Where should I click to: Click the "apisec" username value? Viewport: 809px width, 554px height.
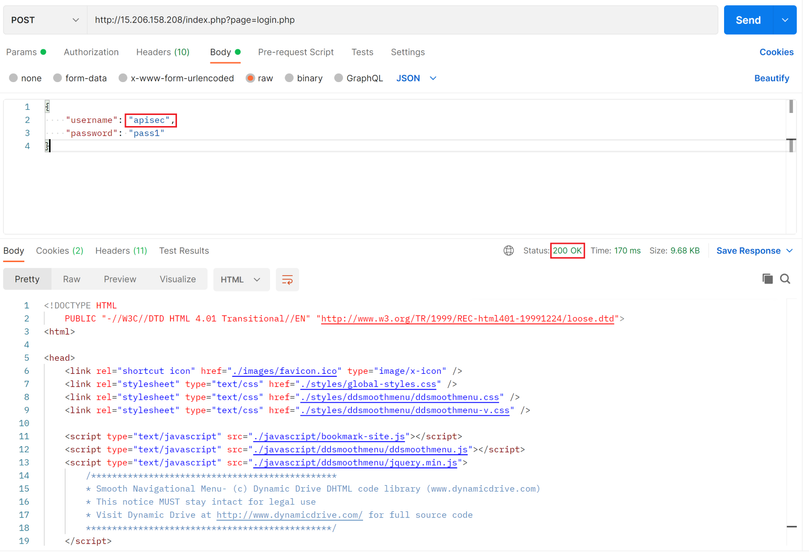(149, 120)
